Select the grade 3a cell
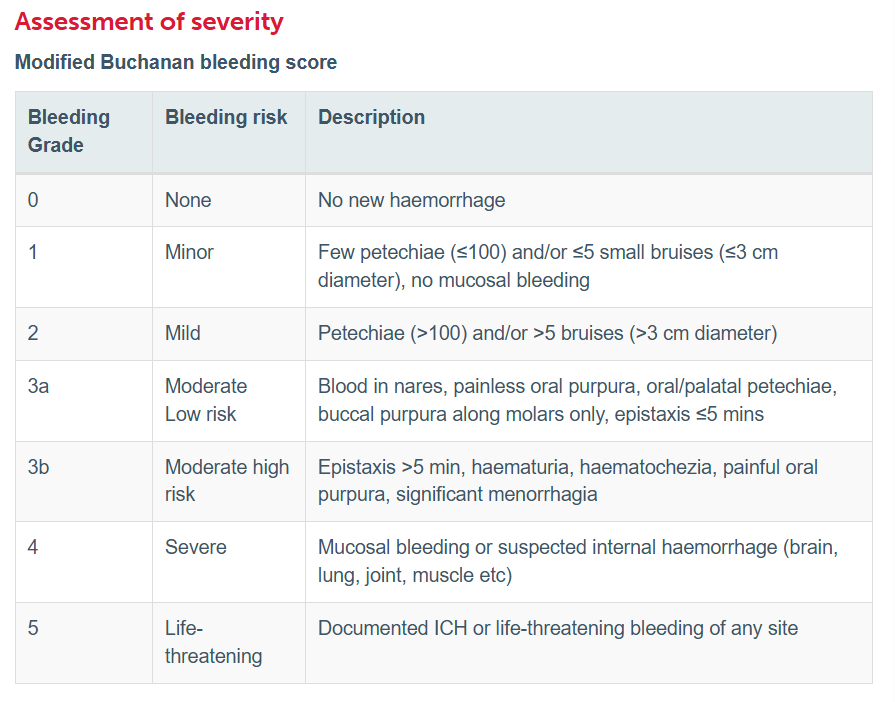Image resolution: width=895 pixels, height=702 pixels. pos(84,401)
